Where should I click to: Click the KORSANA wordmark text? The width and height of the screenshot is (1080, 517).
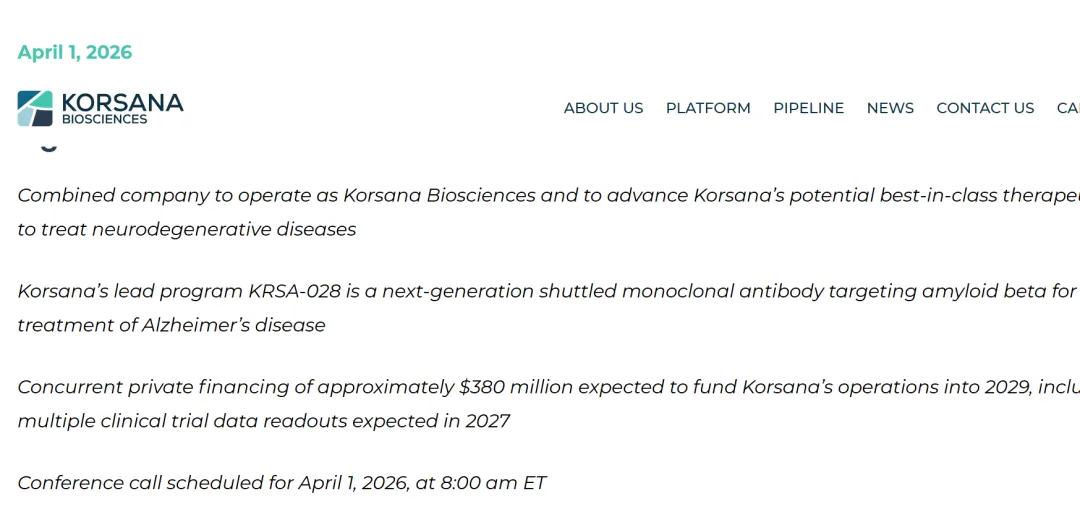pyautogui.click(x=122, y=102)
